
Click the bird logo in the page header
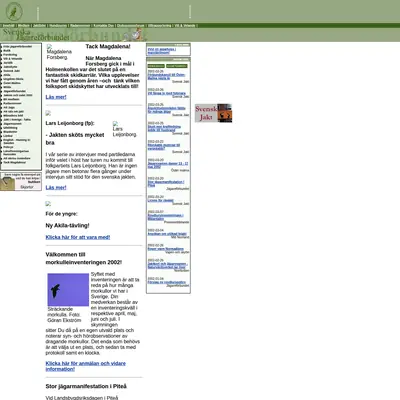pyautogui.click(x=14, y=11)
